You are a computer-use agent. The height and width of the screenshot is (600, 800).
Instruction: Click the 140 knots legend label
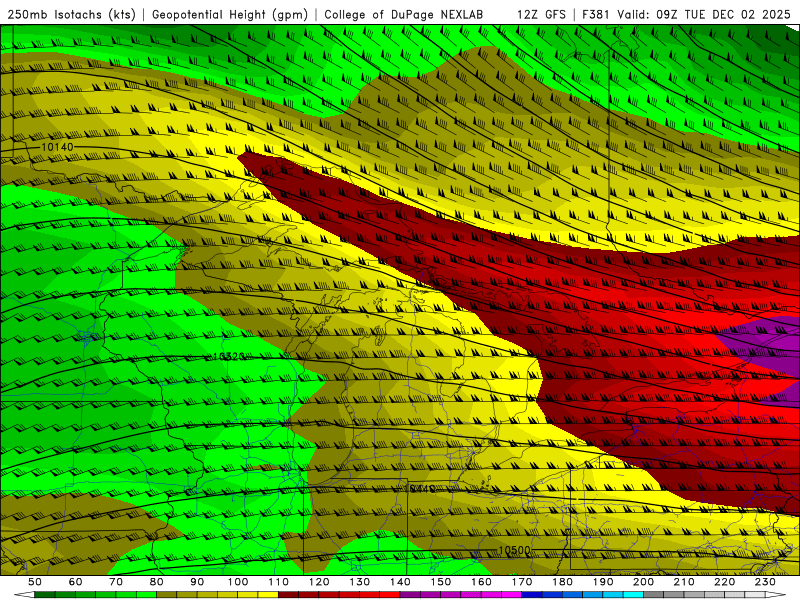click(400, 582)
